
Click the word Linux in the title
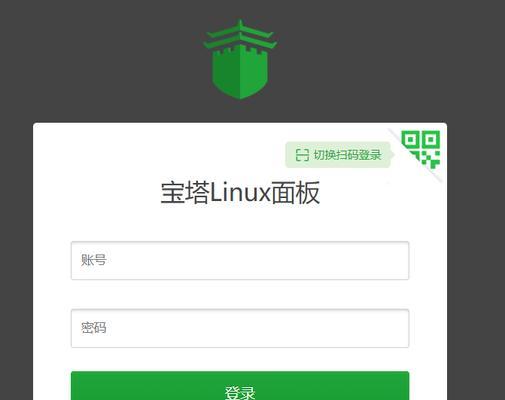click(240, 193)
